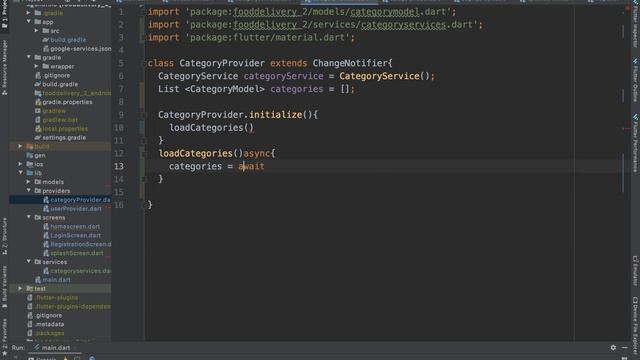Click the settings.gradle file icon
640x360 pixels.
[x=38, y=138]
